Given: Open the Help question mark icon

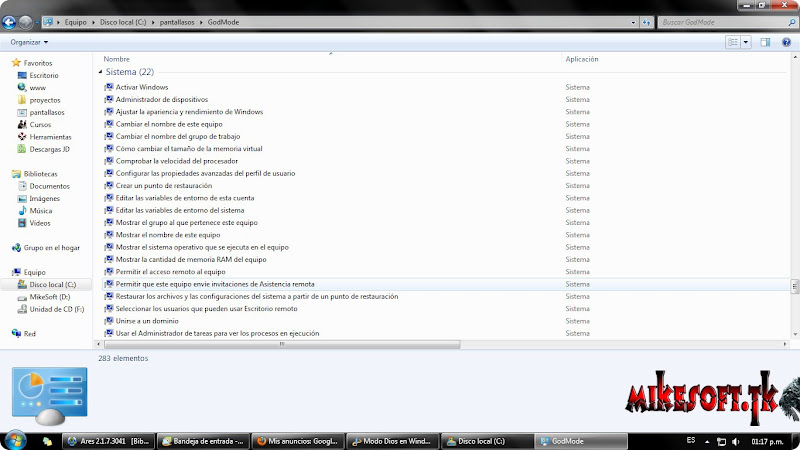Looking at the screenshot, I should point(786,42).
